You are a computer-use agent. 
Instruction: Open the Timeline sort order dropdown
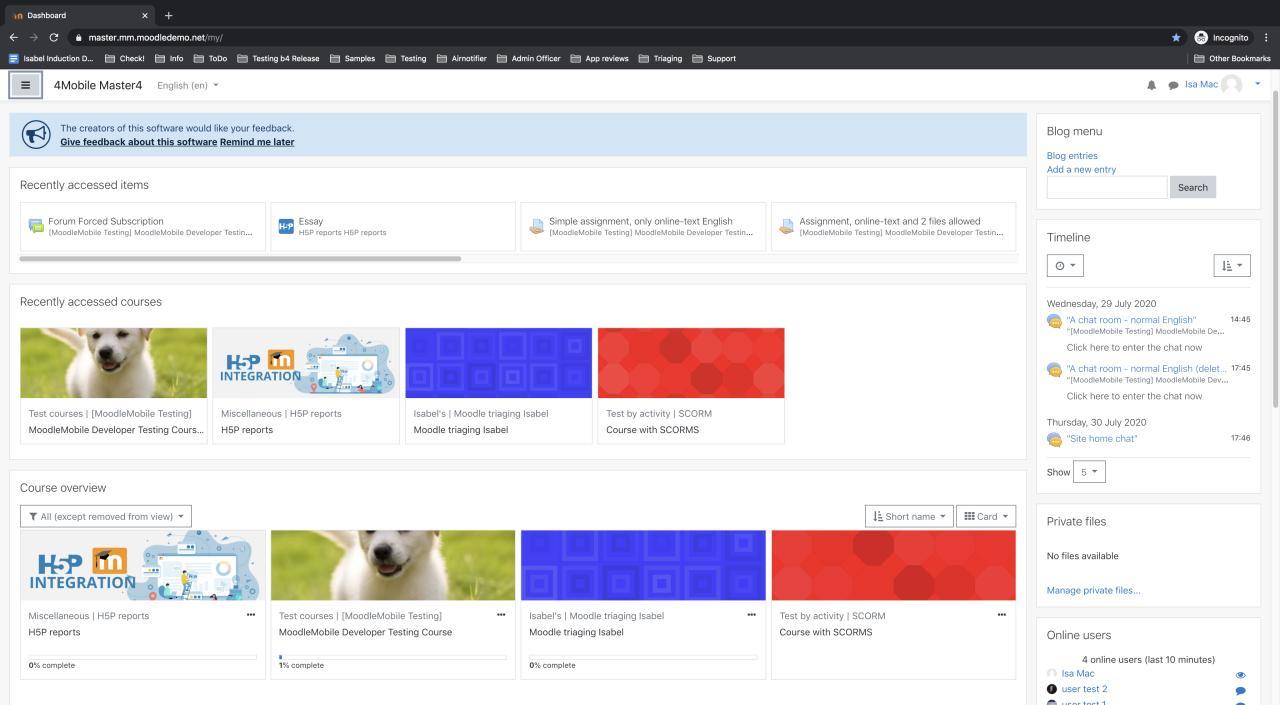(1232, 265)
